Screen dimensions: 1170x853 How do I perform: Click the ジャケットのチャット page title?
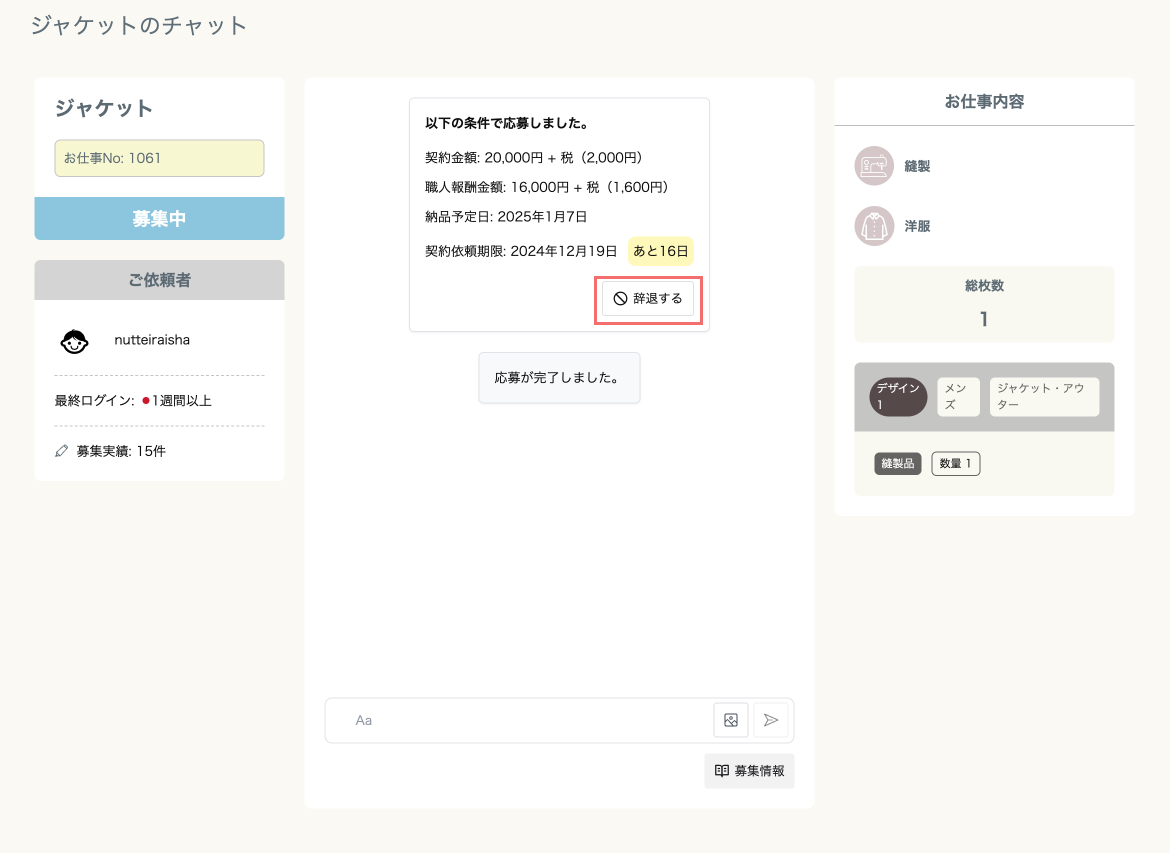coord(139,25)
